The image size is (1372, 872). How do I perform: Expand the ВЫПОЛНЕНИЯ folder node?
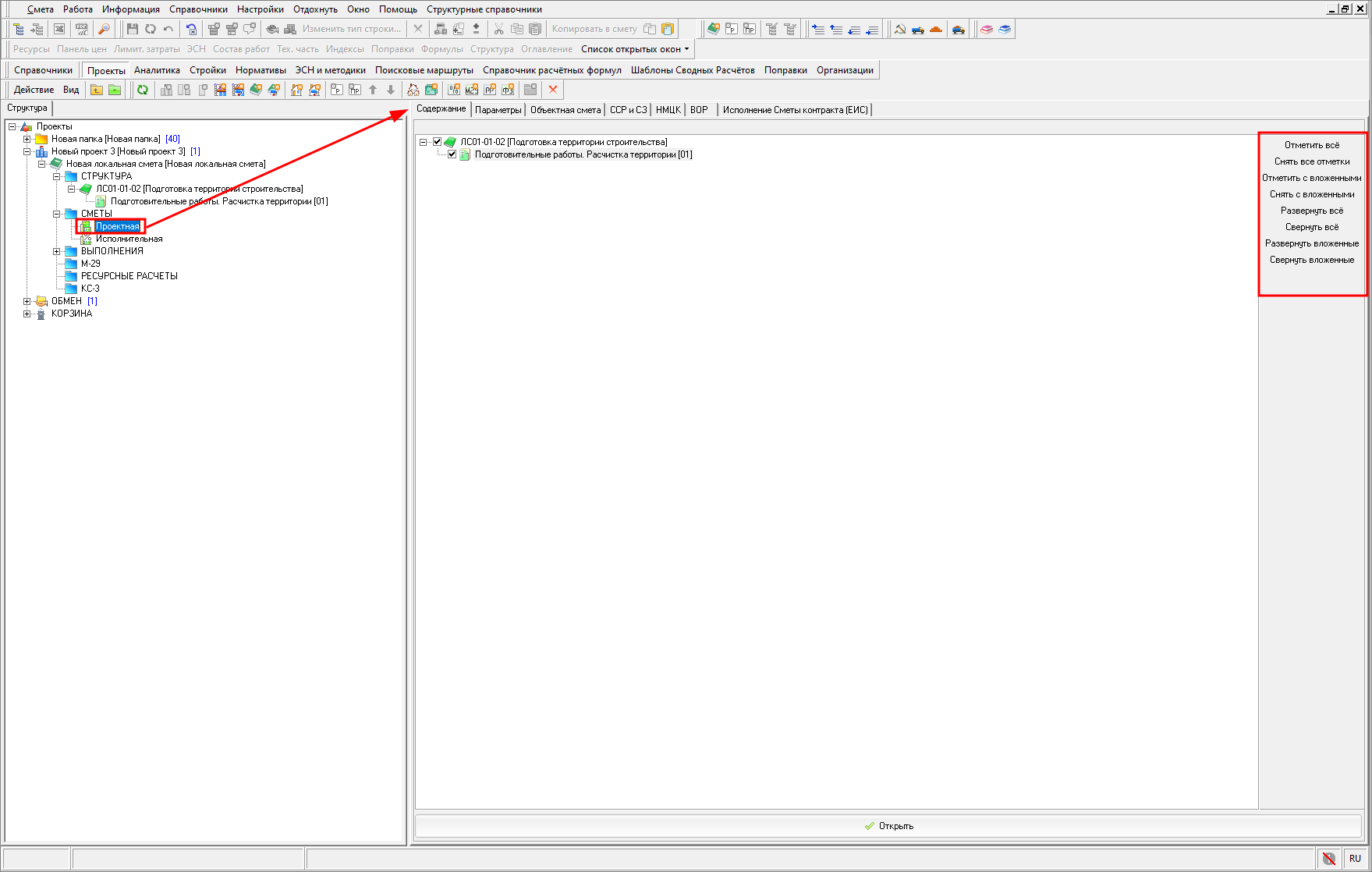pos(56,251)
